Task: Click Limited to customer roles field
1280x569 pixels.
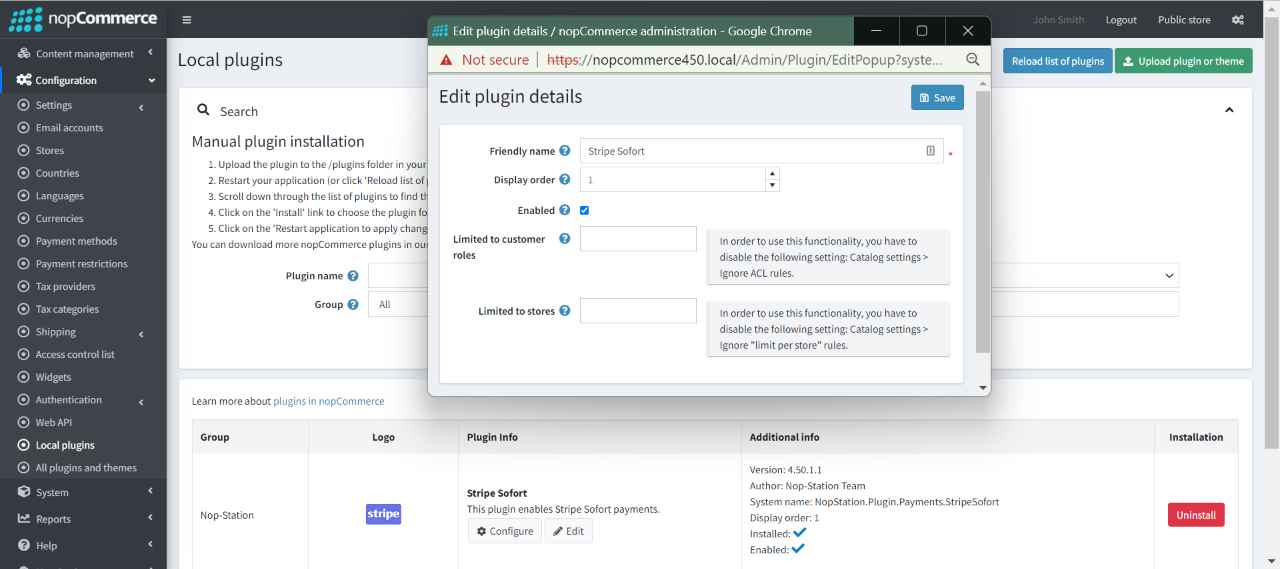Action: (638, 239)
